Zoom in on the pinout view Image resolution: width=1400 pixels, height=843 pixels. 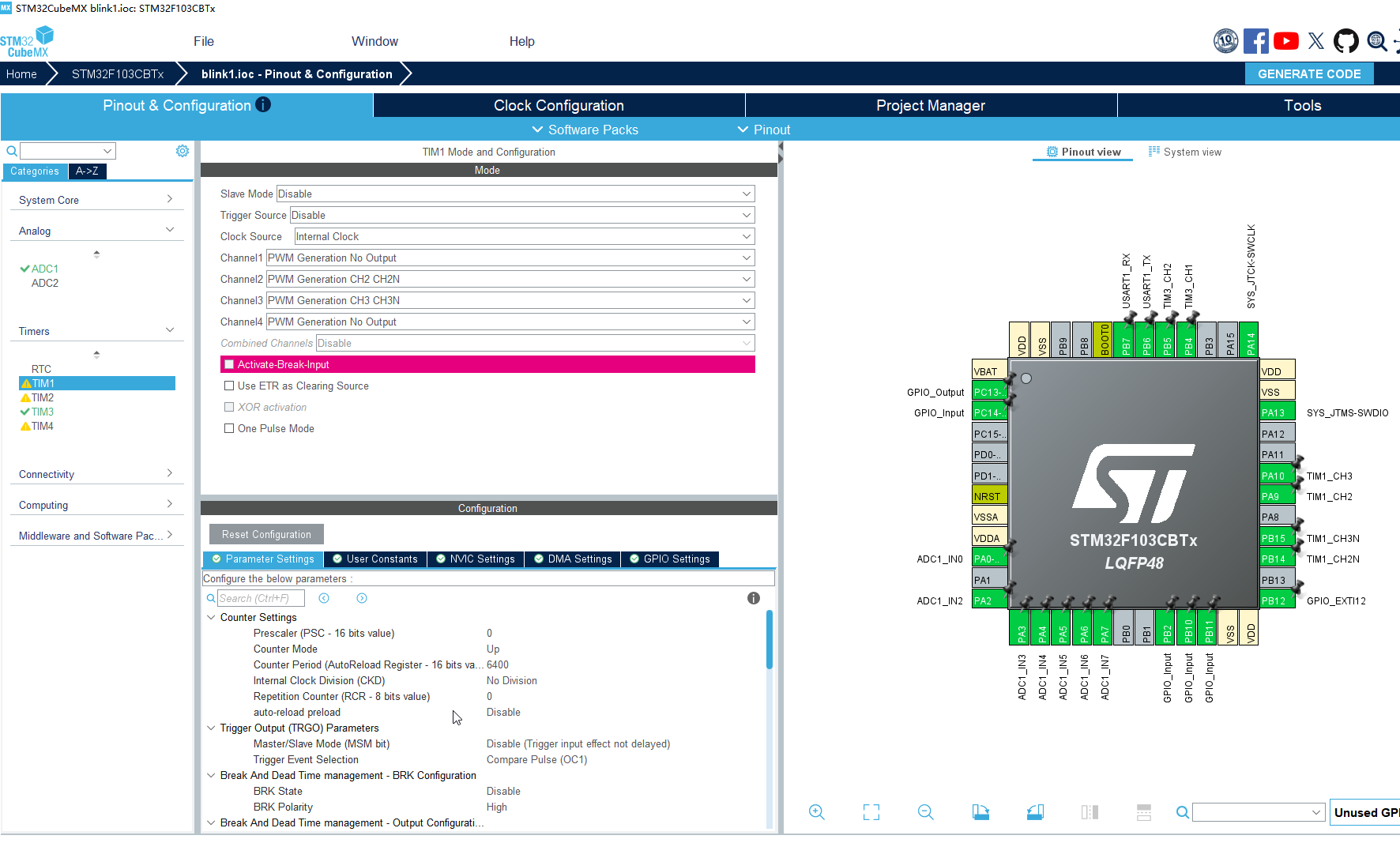click(817, 812)
